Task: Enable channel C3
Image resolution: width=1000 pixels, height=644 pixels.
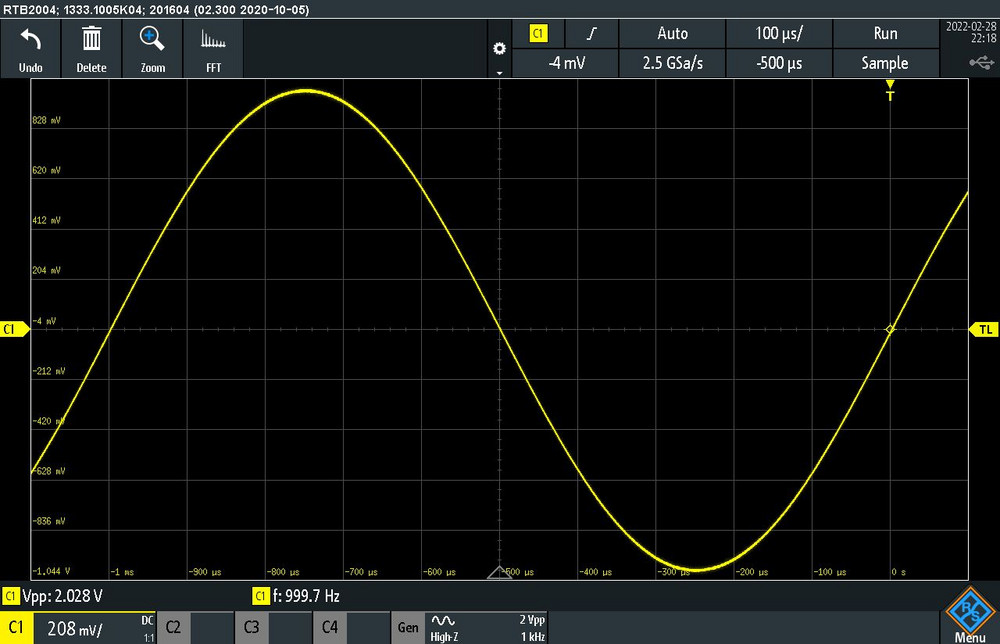Action: 251,627
